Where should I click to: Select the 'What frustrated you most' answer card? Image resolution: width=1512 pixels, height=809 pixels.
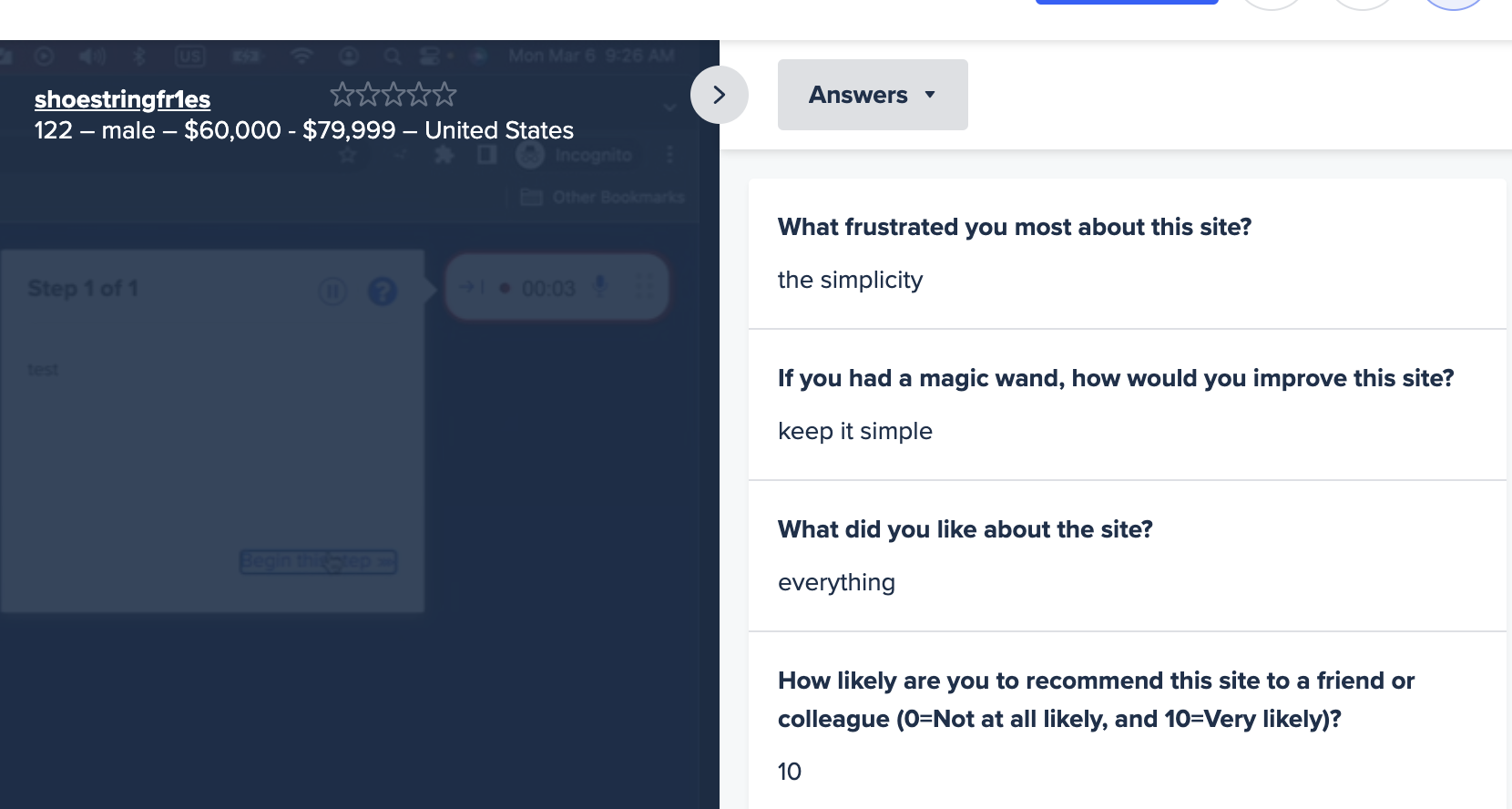[1128, 254]
